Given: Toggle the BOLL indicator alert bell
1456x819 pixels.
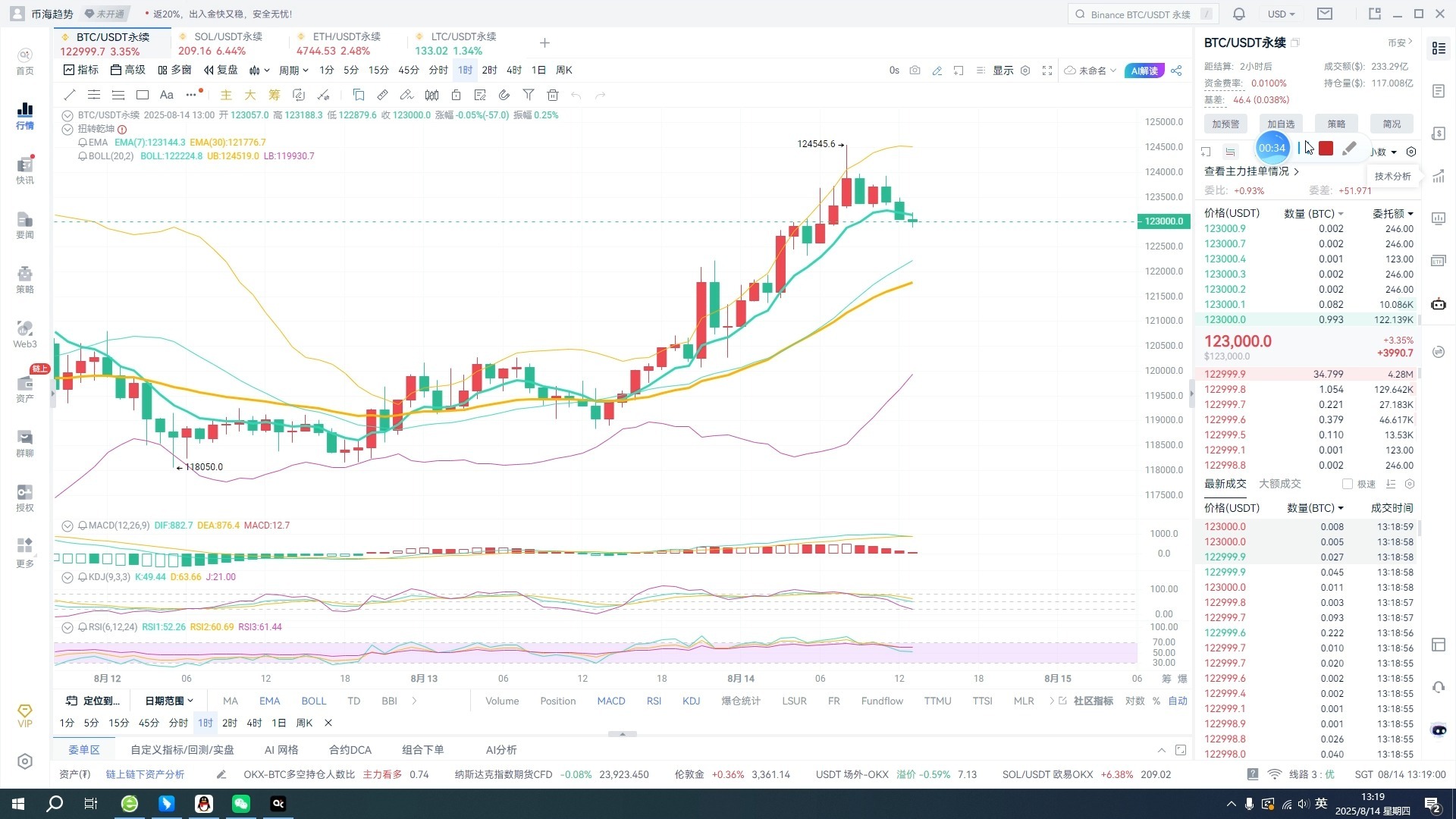Looking at the screenshot, I should pos(83,156).
